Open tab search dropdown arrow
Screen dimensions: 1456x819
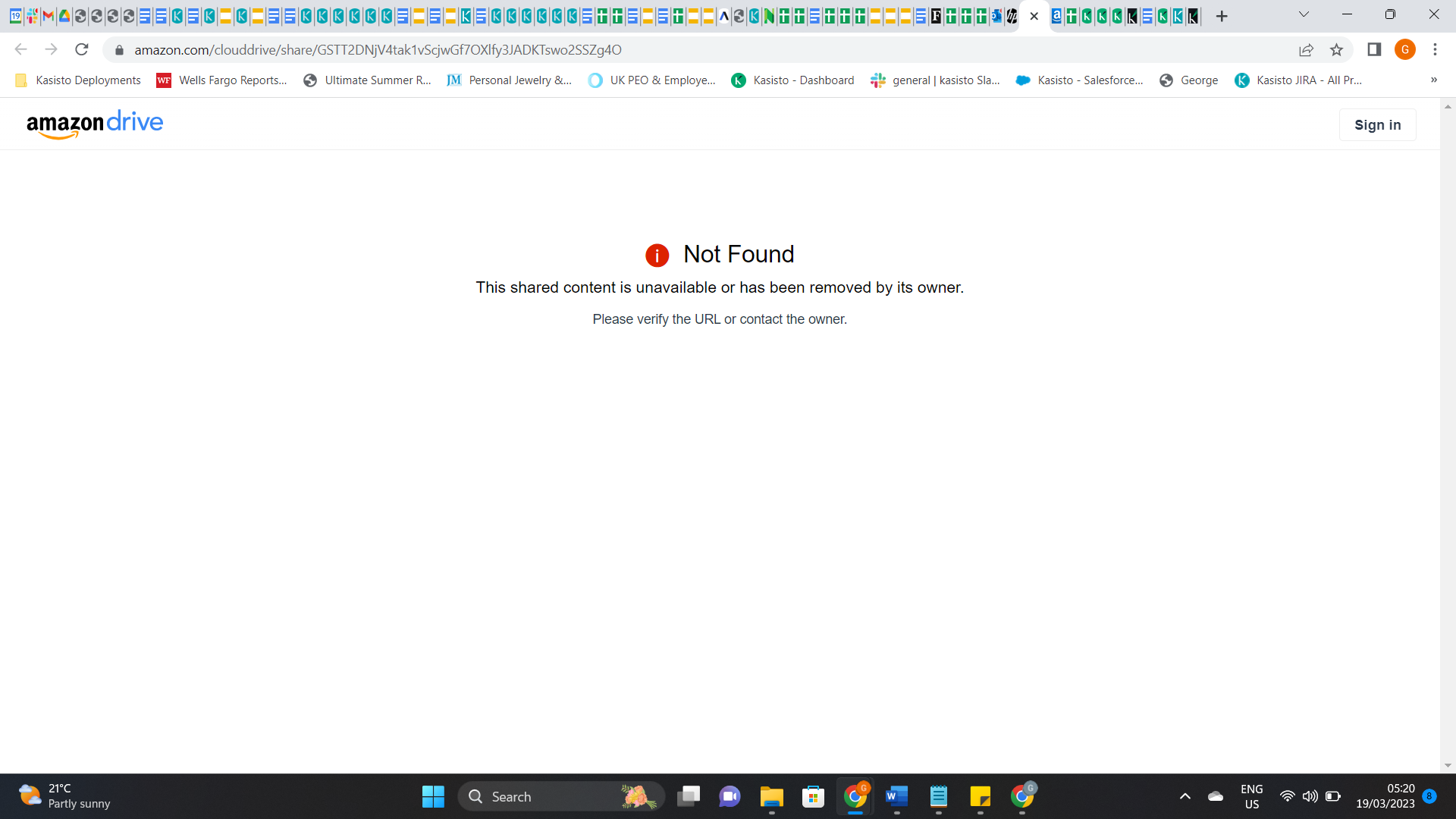click(1304, 14)
